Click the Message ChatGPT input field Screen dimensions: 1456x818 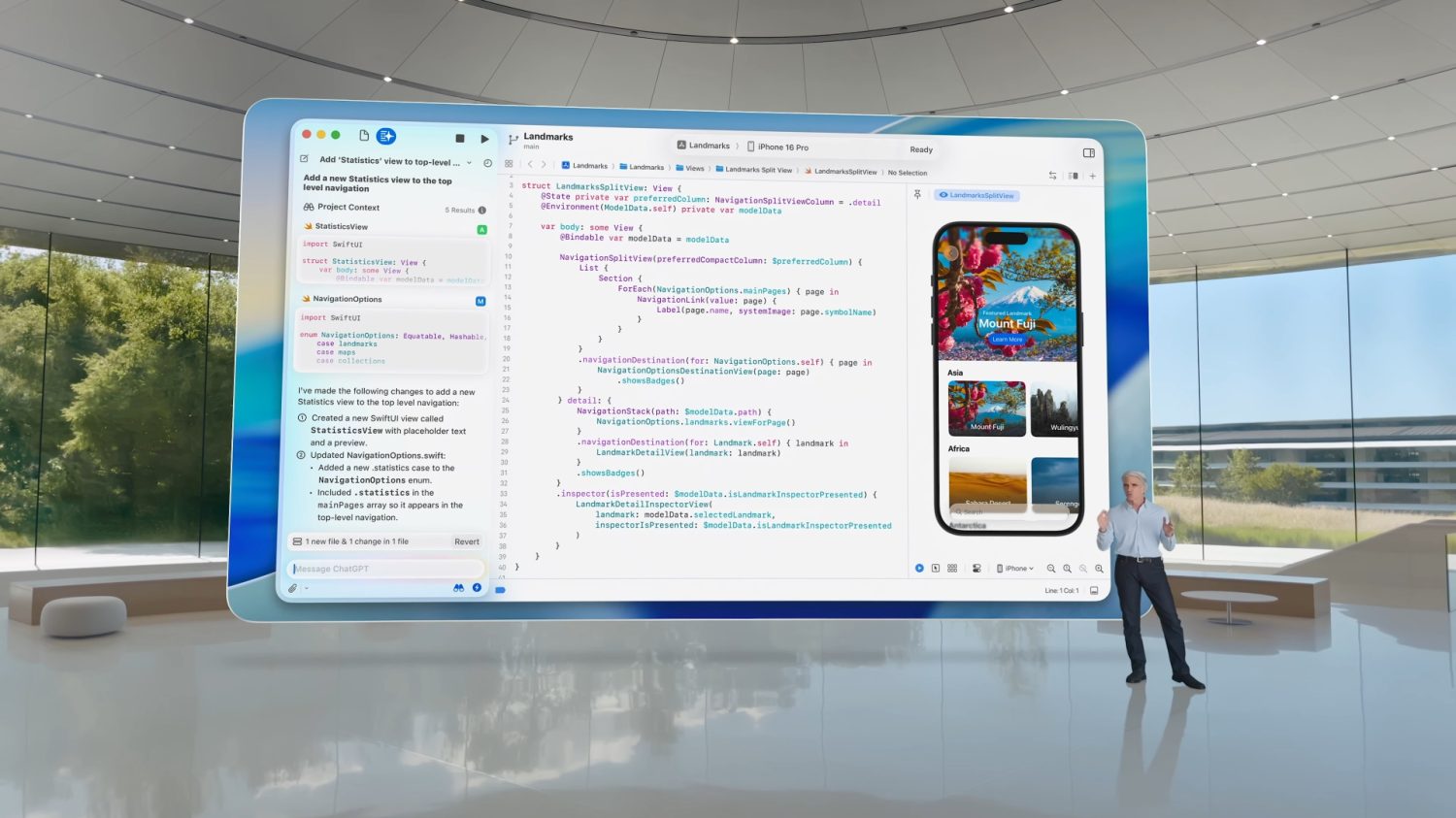[x=387, y=569]
